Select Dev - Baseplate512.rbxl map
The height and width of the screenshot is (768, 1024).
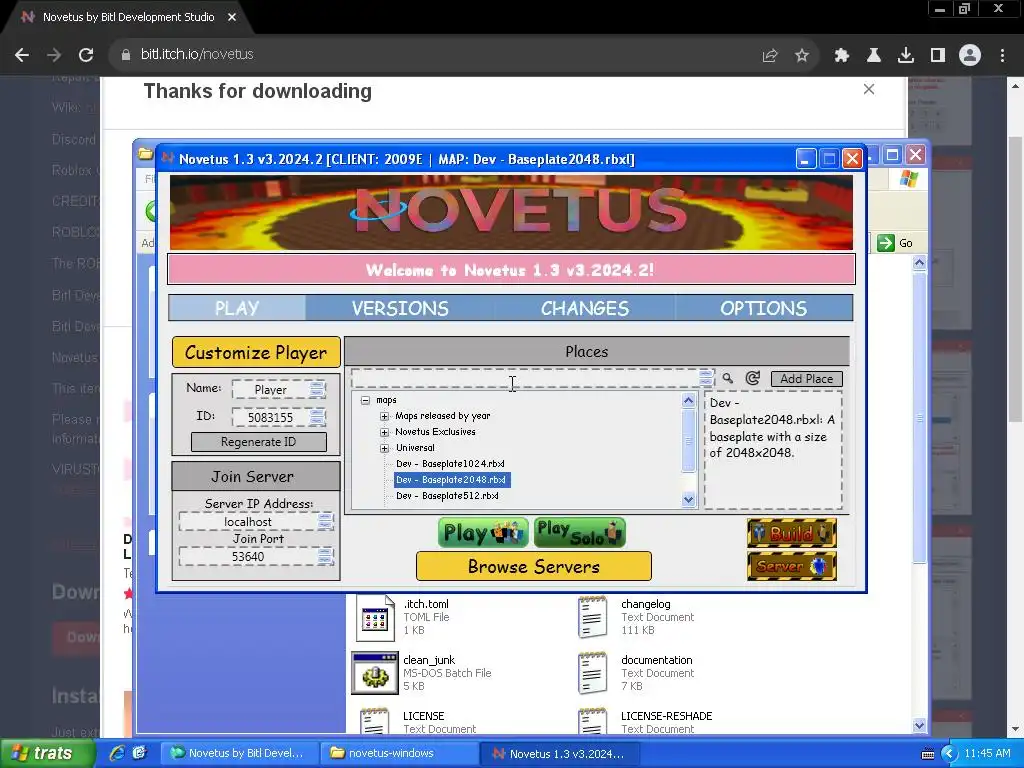[x=447, y=496]
